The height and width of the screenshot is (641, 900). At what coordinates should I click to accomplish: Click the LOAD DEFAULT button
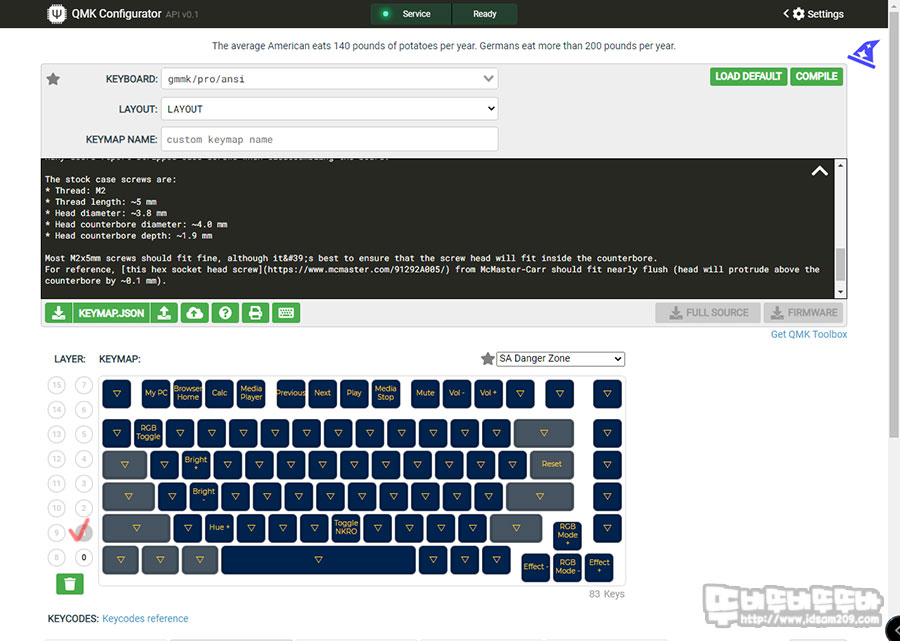(x=748, y=76)
